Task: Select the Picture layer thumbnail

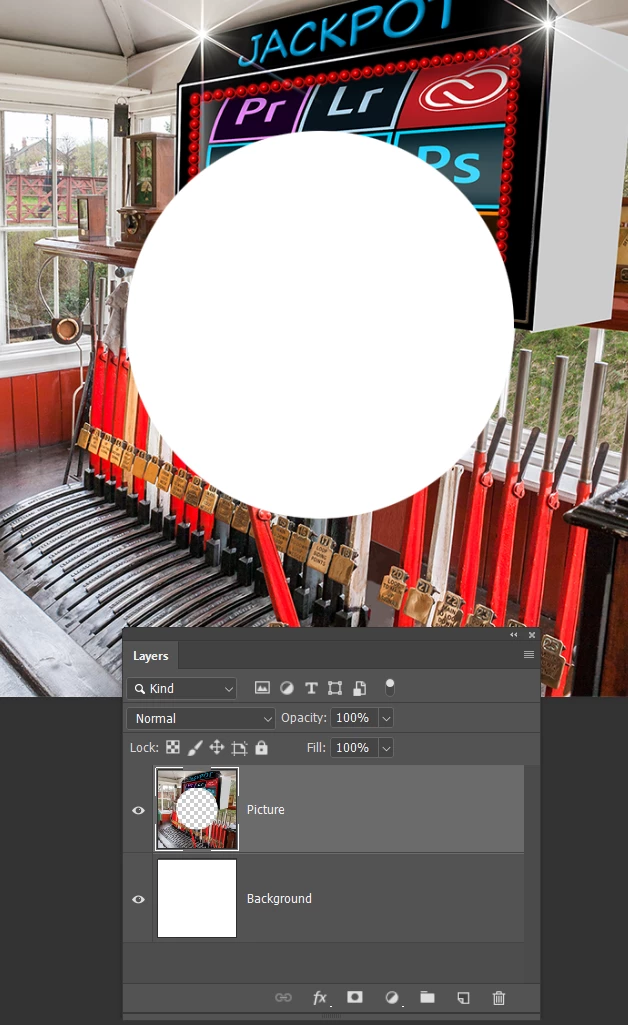Action: pos(197,809)
